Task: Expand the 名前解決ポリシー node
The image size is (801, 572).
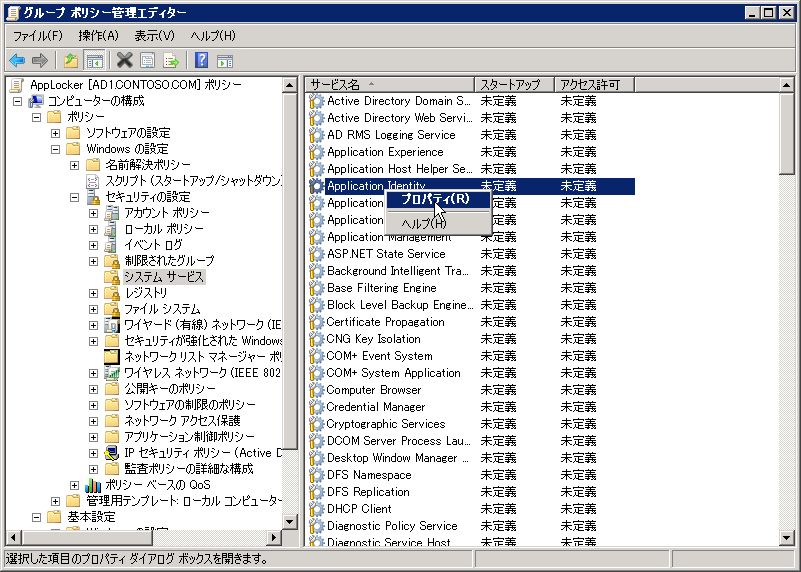Action: click(x=75, y=165)
